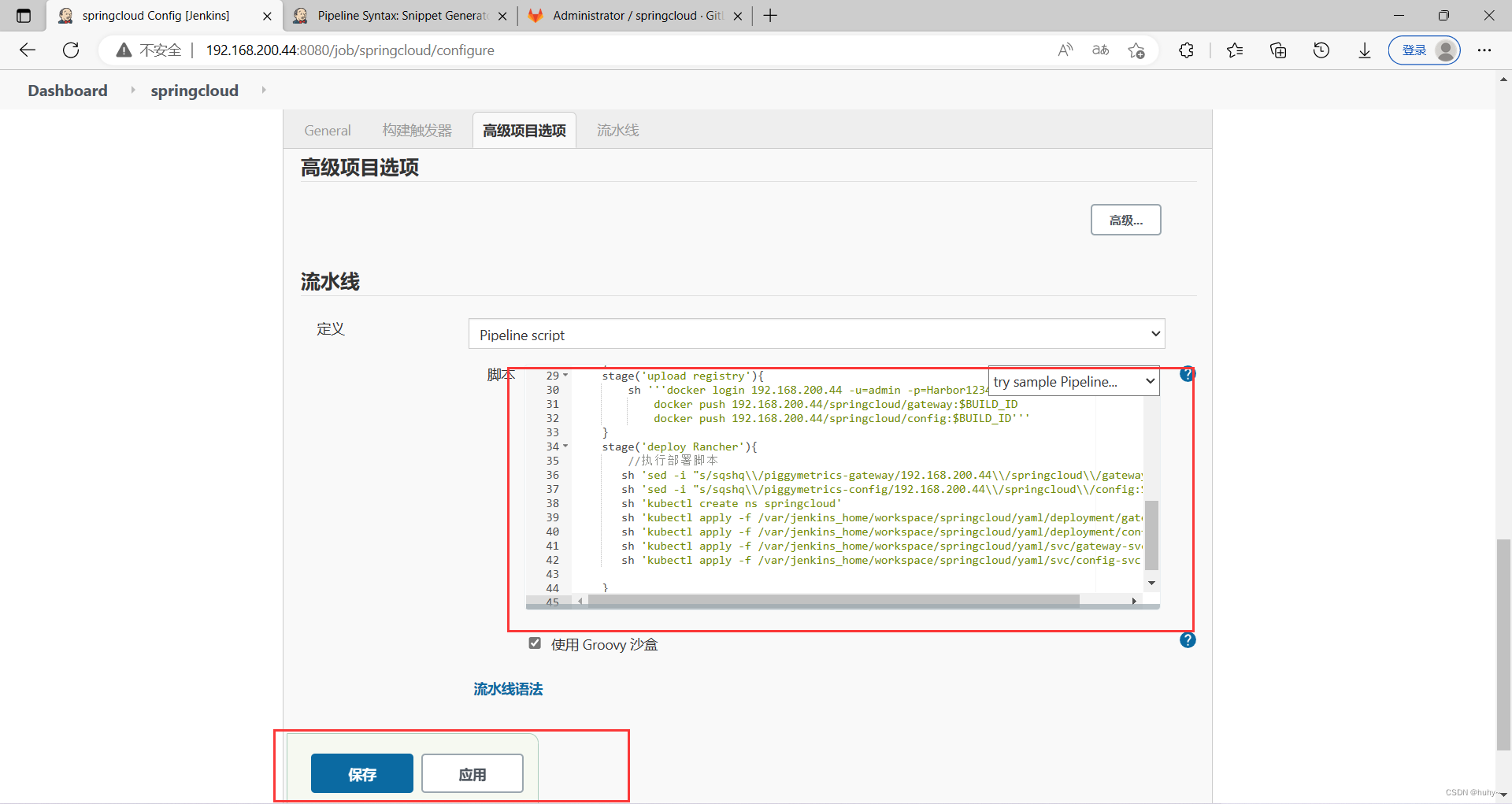Open browser settings and more menu

coord(1484,50)
